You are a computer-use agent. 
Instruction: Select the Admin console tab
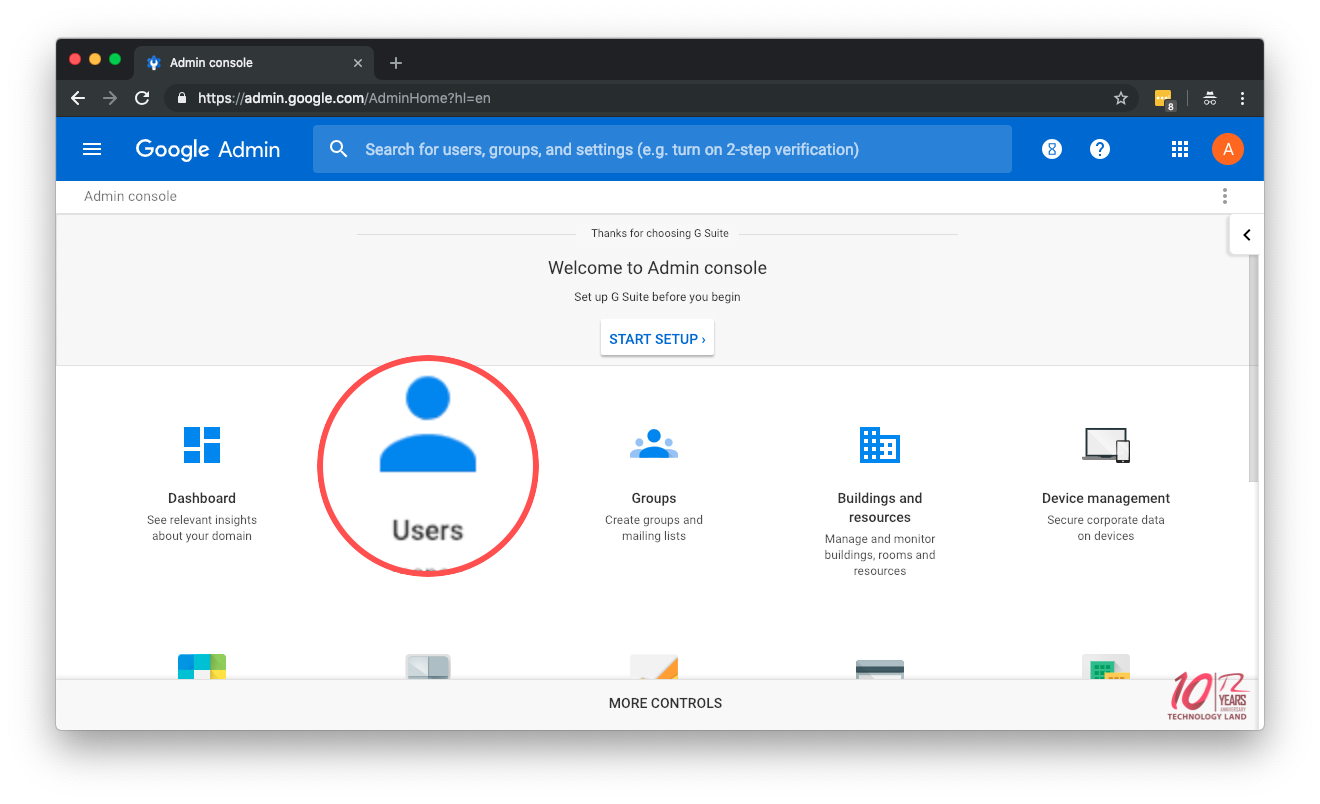point(254,62)
